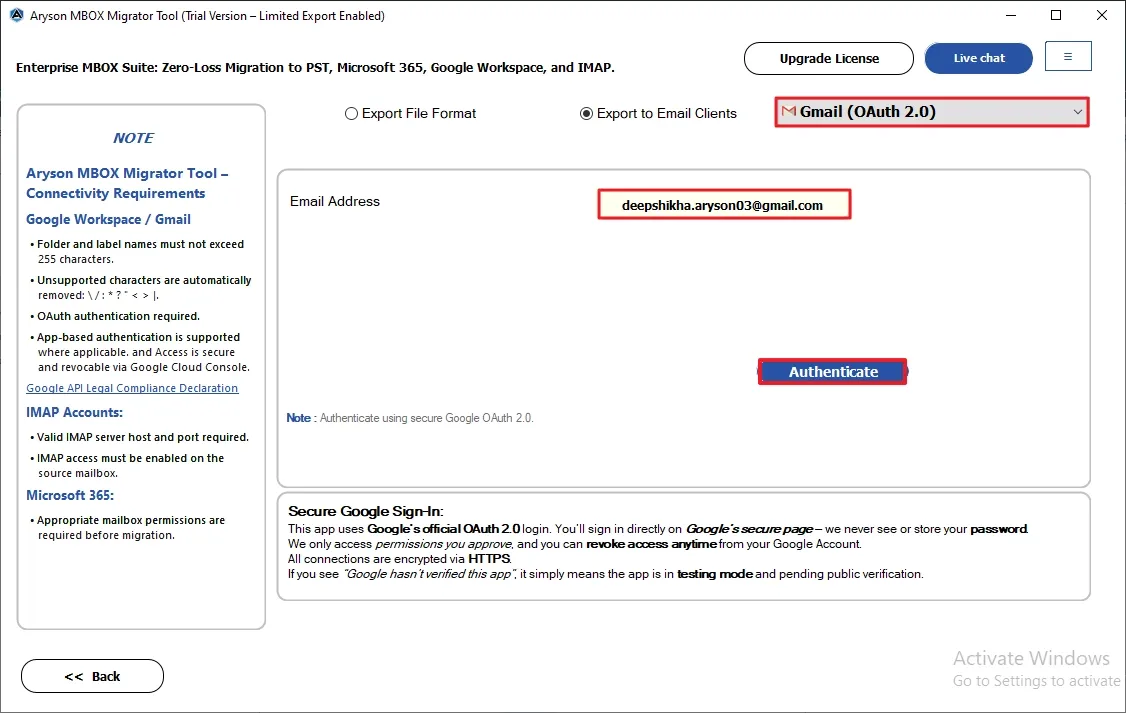Click the Microsoft 365: heading
The image size is (1126, 713).
(x=70, y=495)
